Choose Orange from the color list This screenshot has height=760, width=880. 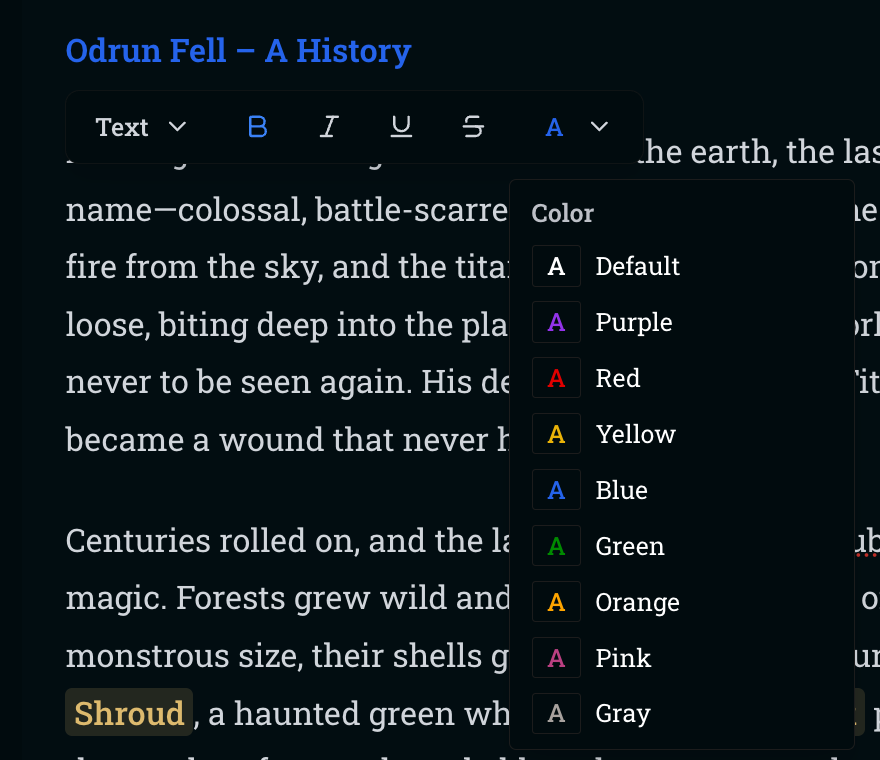tap(637, 602)
